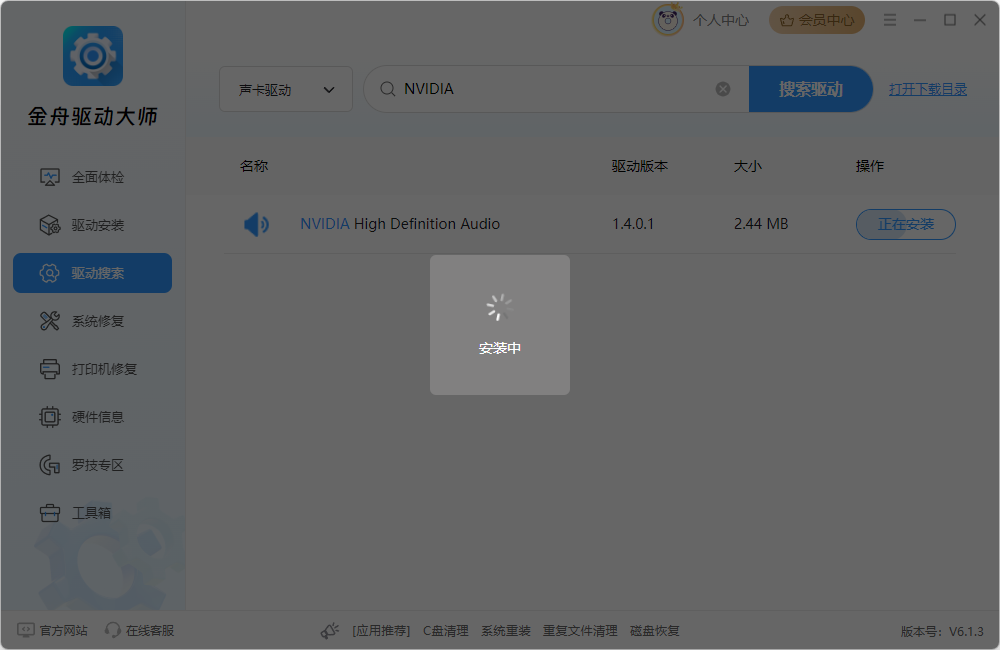The width and height of the screenshot is (1000, 650).
Task: Open the 打开下载目录 link
Action: pyautogui.click(x=928, y=89)
